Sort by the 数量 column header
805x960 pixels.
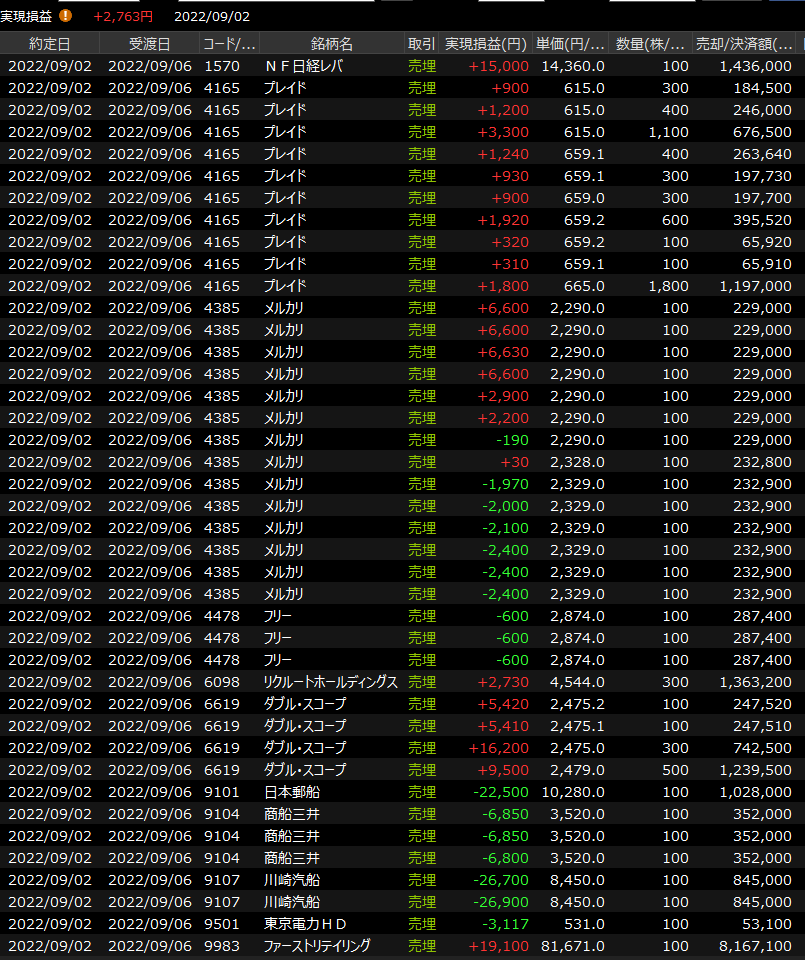click(x=650, y=44)
